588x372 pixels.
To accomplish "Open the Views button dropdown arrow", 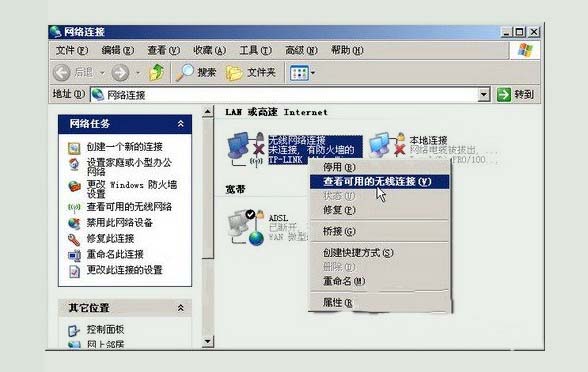I will (x=313, y=73).
